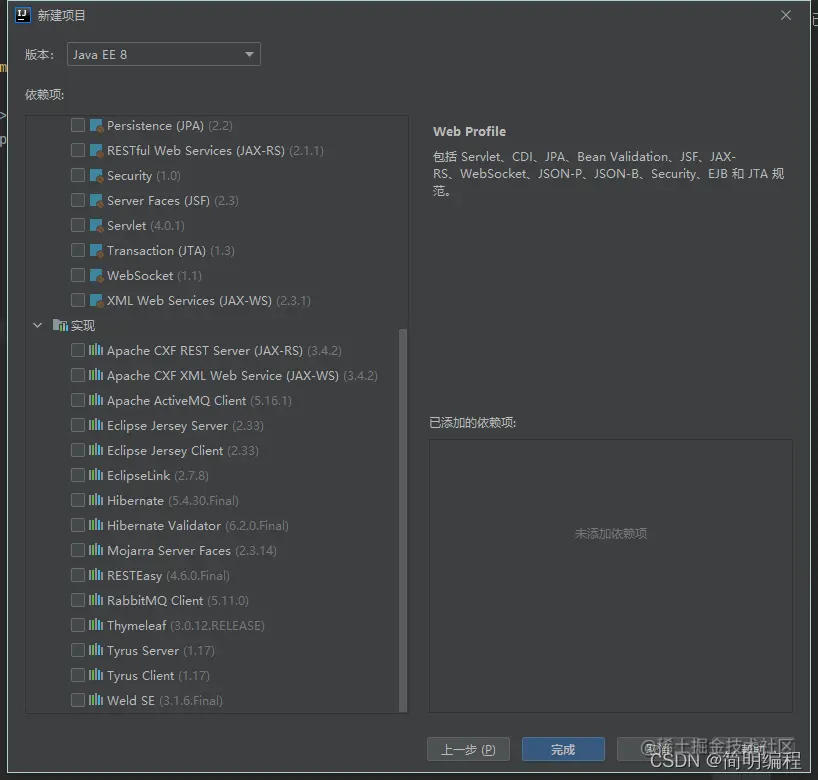Click the Security specification icon
Viewport: 818px width, 780px height.
[96, 176]
